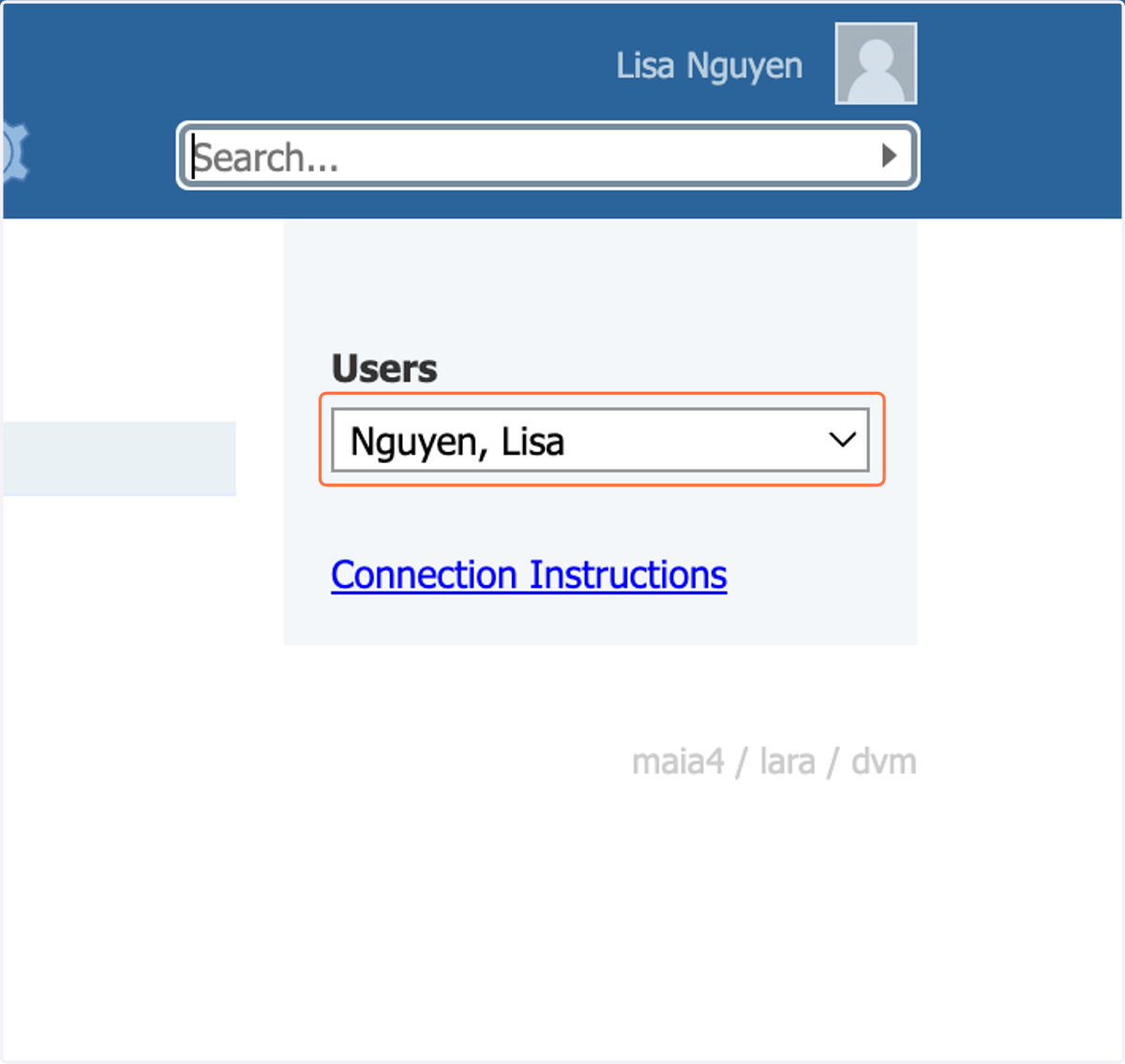Click the Lisa Nguyen username in header
The width and height of the screenshot is (1125, 1064).
coord(710,67)
